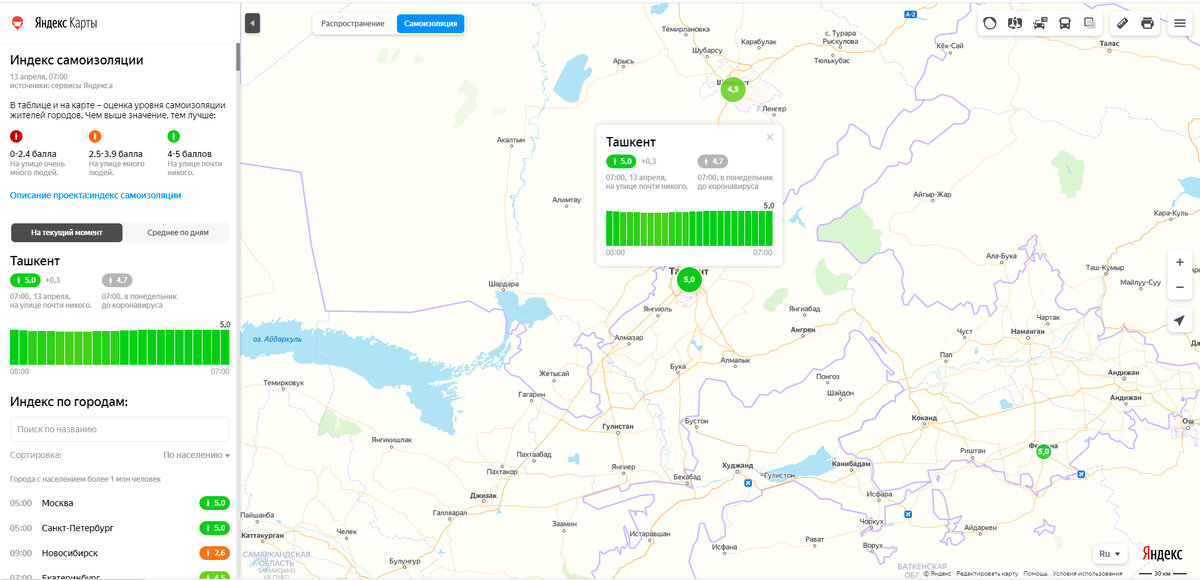Screen dimensions: 1200x580
Task: Click Новосибирск's orange 2,6 badge
Action: pos(214,553)
